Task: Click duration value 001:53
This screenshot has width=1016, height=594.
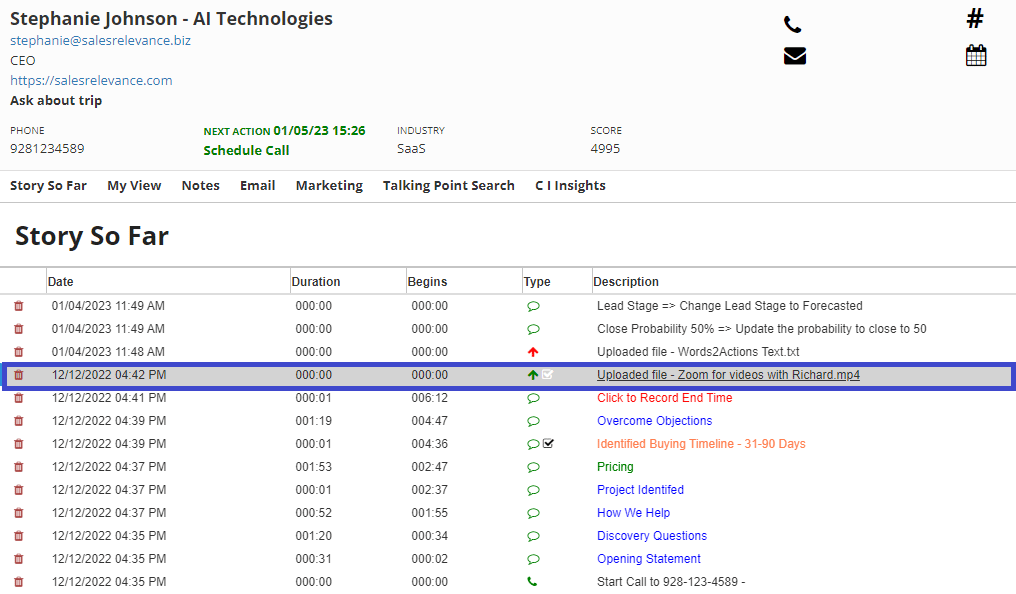Action: click(314, 467)
